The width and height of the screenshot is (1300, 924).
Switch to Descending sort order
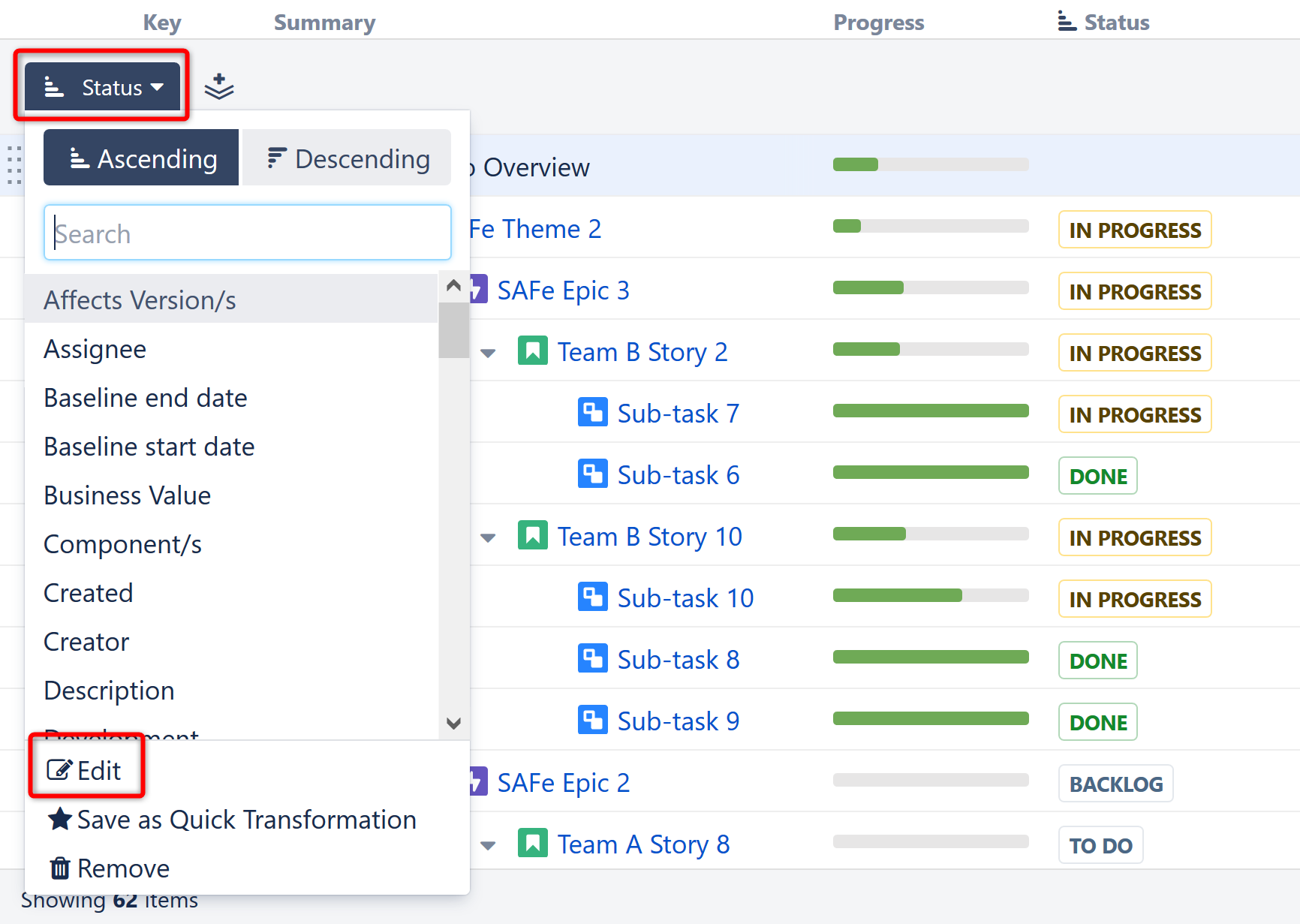[348, 158]
